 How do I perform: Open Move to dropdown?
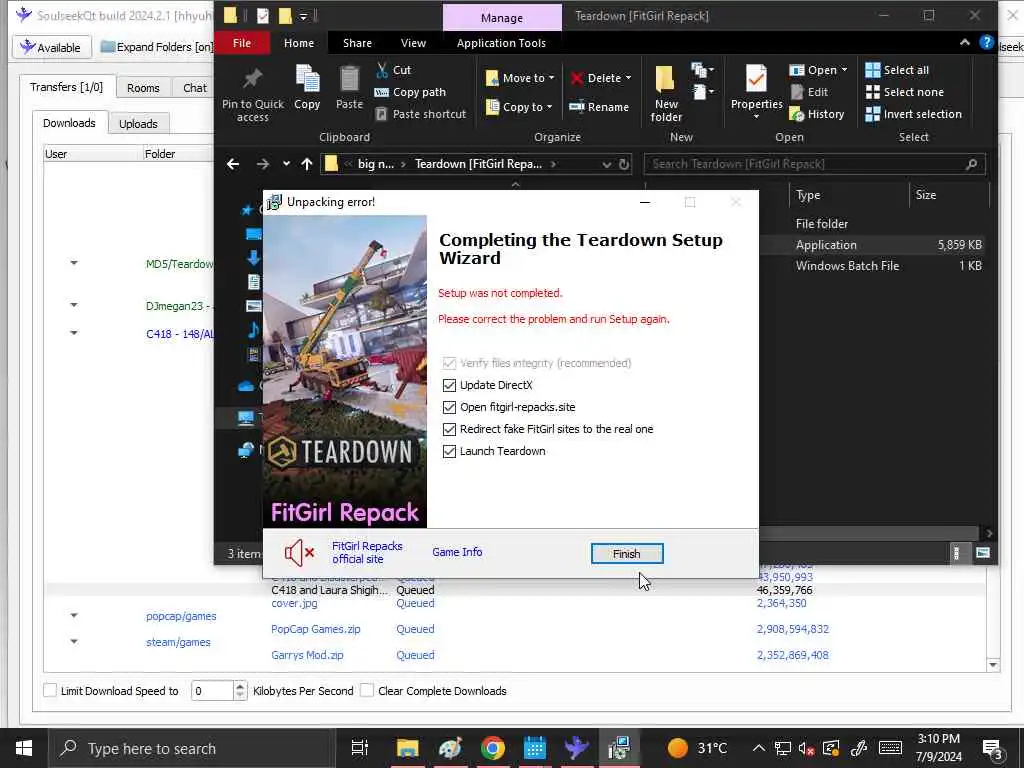(520, 78)
